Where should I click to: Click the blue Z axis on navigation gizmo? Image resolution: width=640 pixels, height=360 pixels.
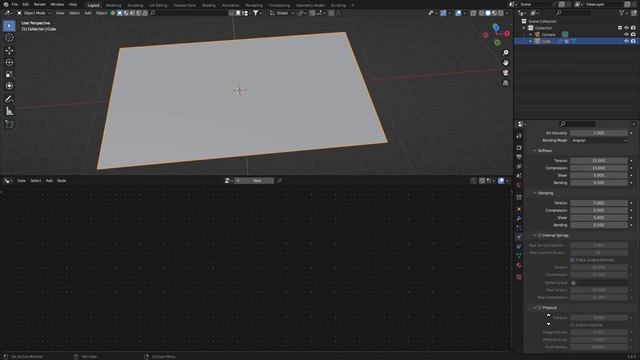tap(496, 28)
